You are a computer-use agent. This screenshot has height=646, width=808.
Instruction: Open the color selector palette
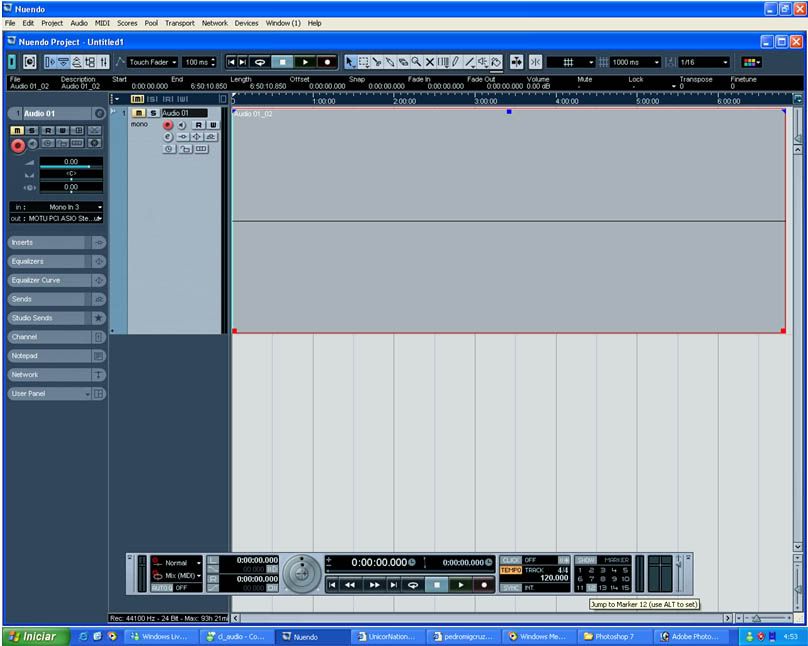751,62
